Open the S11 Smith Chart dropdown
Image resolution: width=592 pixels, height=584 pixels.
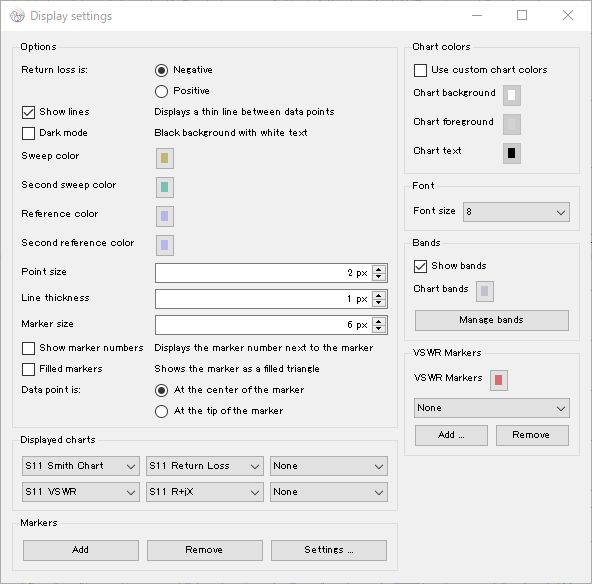pos(81,466)
